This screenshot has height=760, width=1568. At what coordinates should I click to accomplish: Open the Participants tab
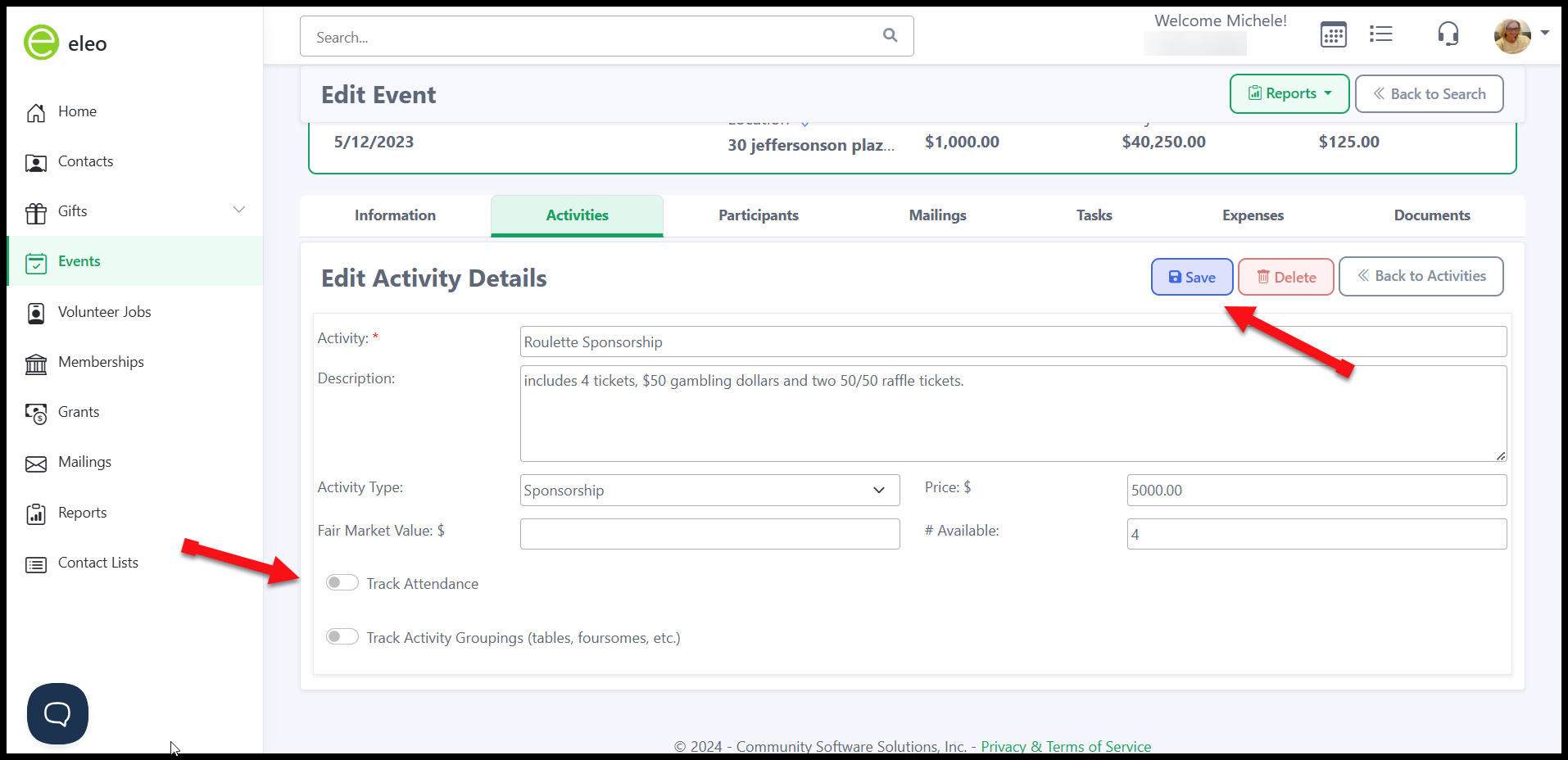click(759, 215)
